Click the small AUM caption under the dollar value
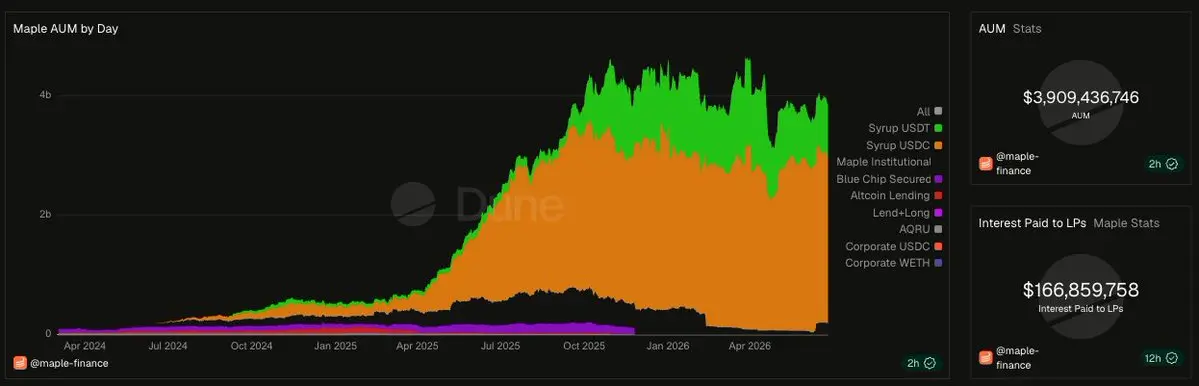The height and width of the screenshot is (386, 1199). (x=1080, y=115)
